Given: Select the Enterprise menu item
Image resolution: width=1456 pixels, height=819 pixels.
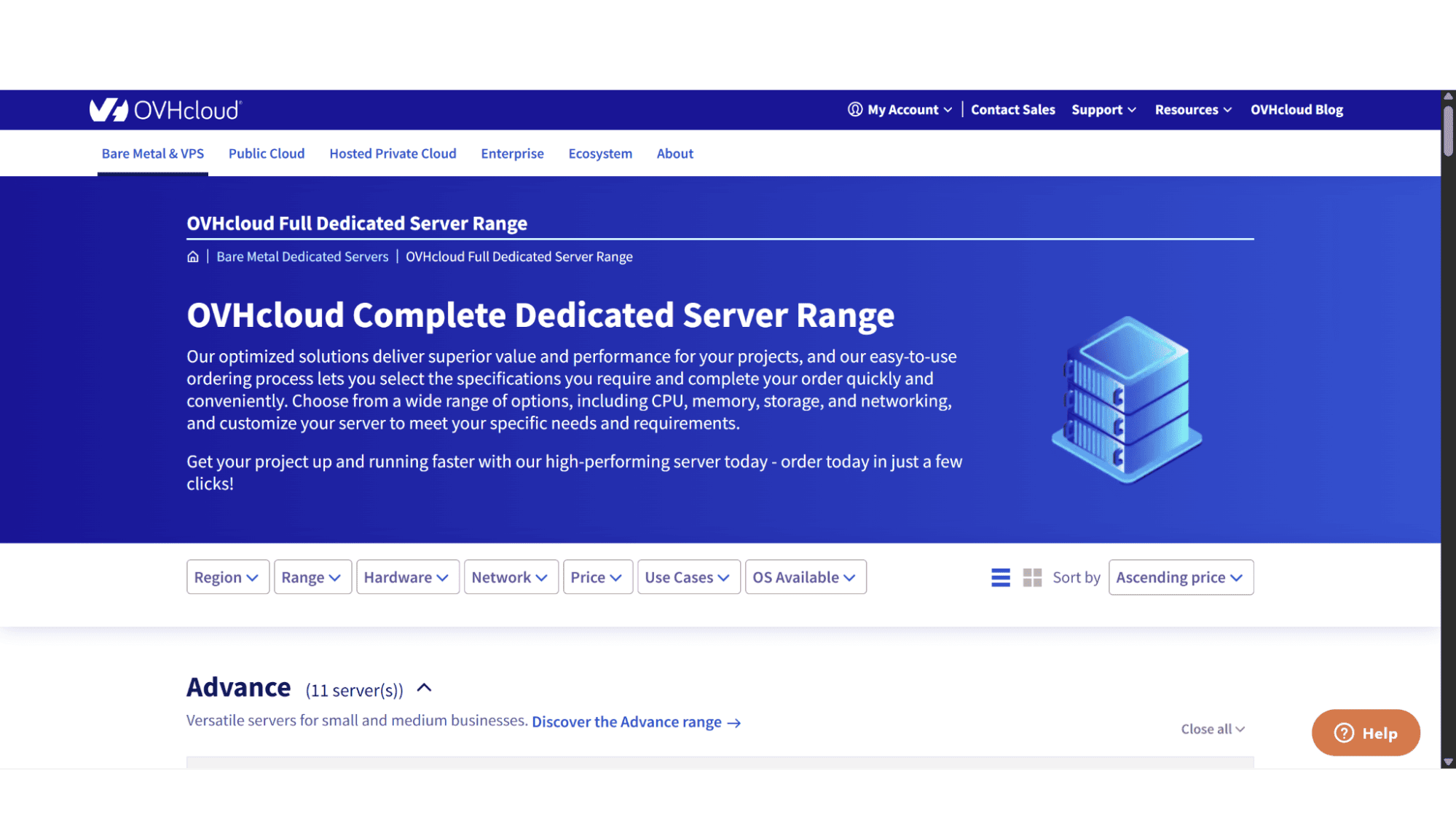Looking at the screenshot, I should (512, 154).
